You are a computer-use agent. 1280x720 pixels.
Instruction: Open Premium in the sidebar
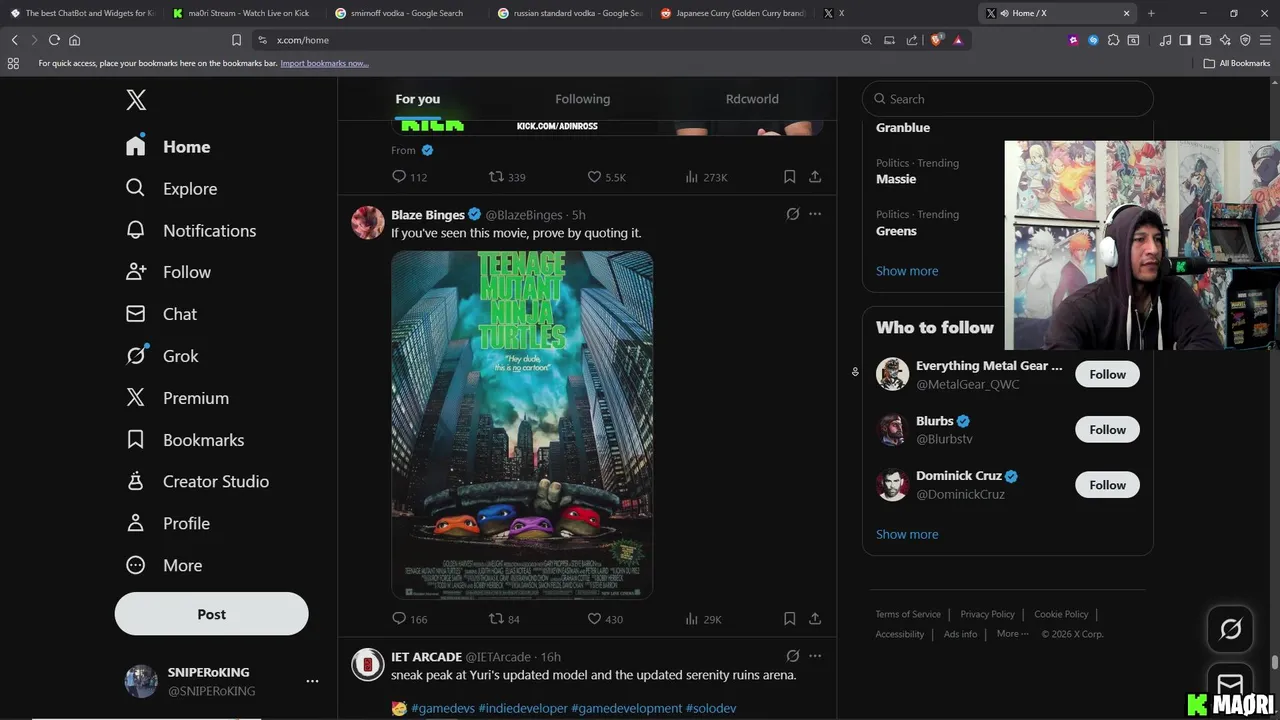click(177, 398)
